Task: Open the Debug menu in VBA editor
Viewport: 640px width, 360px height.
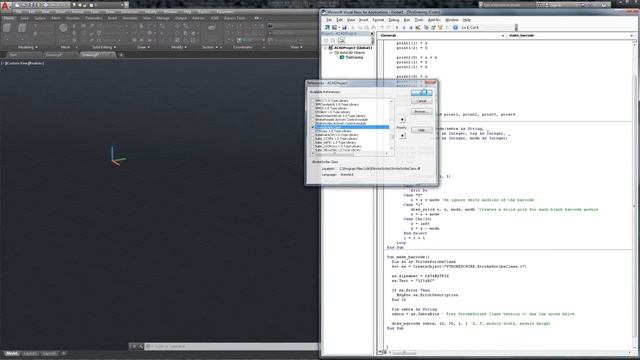Action: point(393,20)
